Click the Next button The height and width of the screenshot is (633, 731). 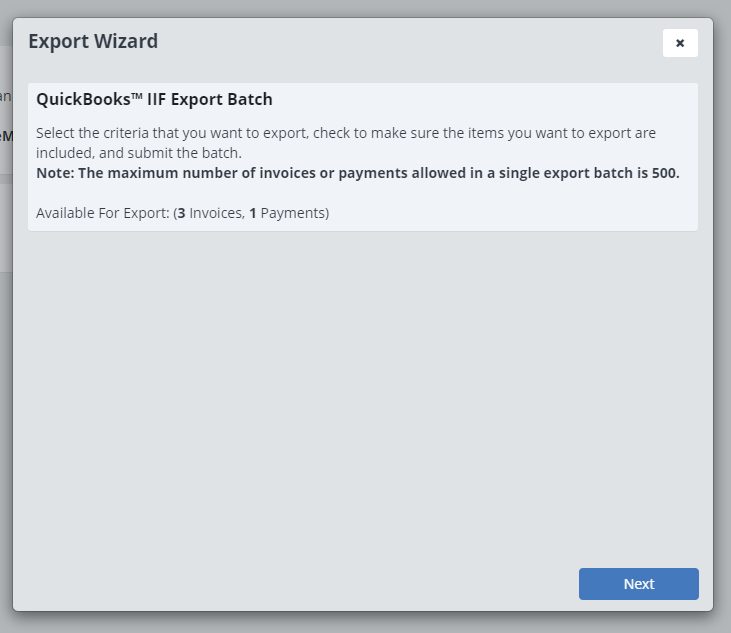point(638,584)
